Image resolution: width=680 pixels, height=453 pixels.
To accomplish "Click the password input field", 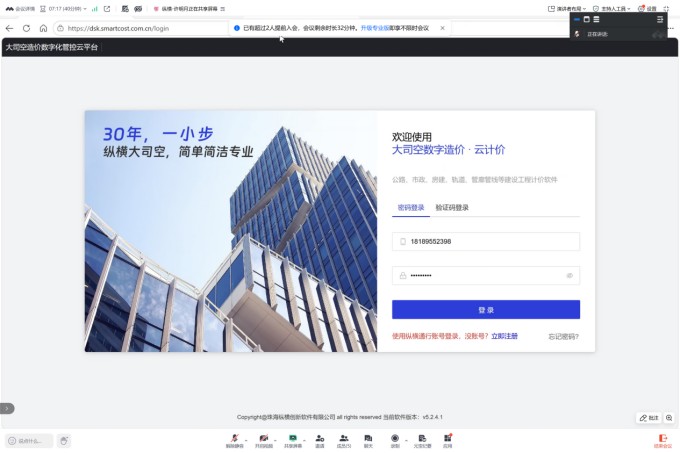I will click(x=486, y=275).
